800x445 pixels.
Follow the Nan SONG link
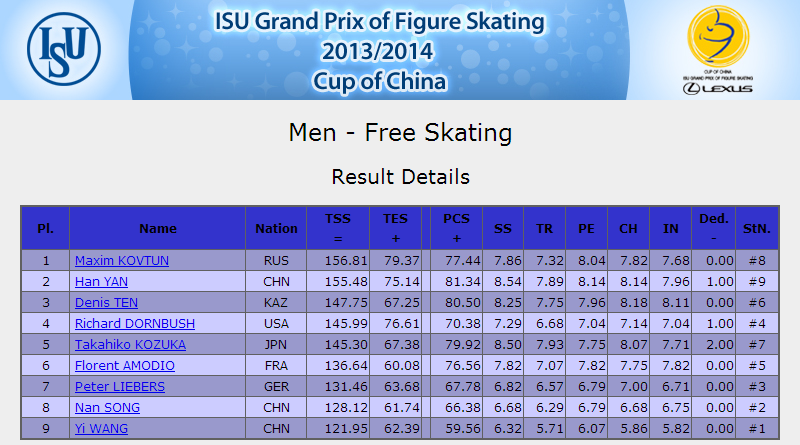click(x=107, y=408)
